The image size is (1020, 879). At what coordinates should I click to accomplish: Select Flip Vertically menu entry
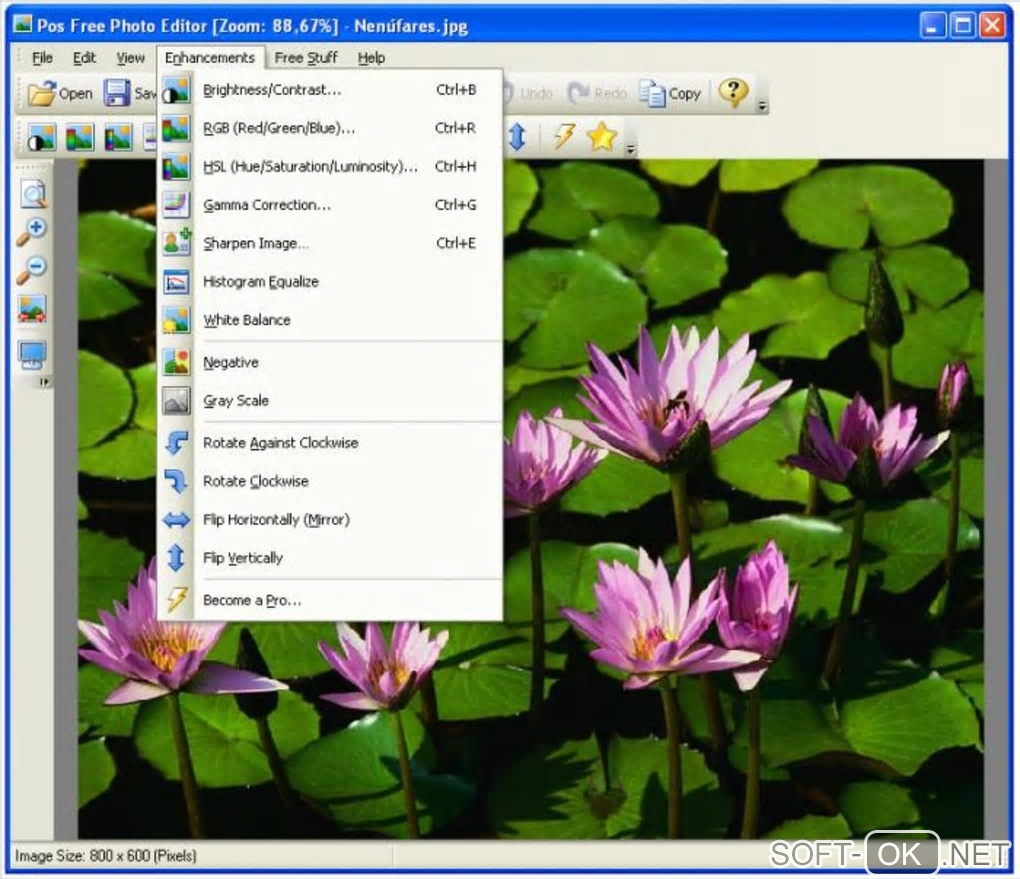(330, 558)
